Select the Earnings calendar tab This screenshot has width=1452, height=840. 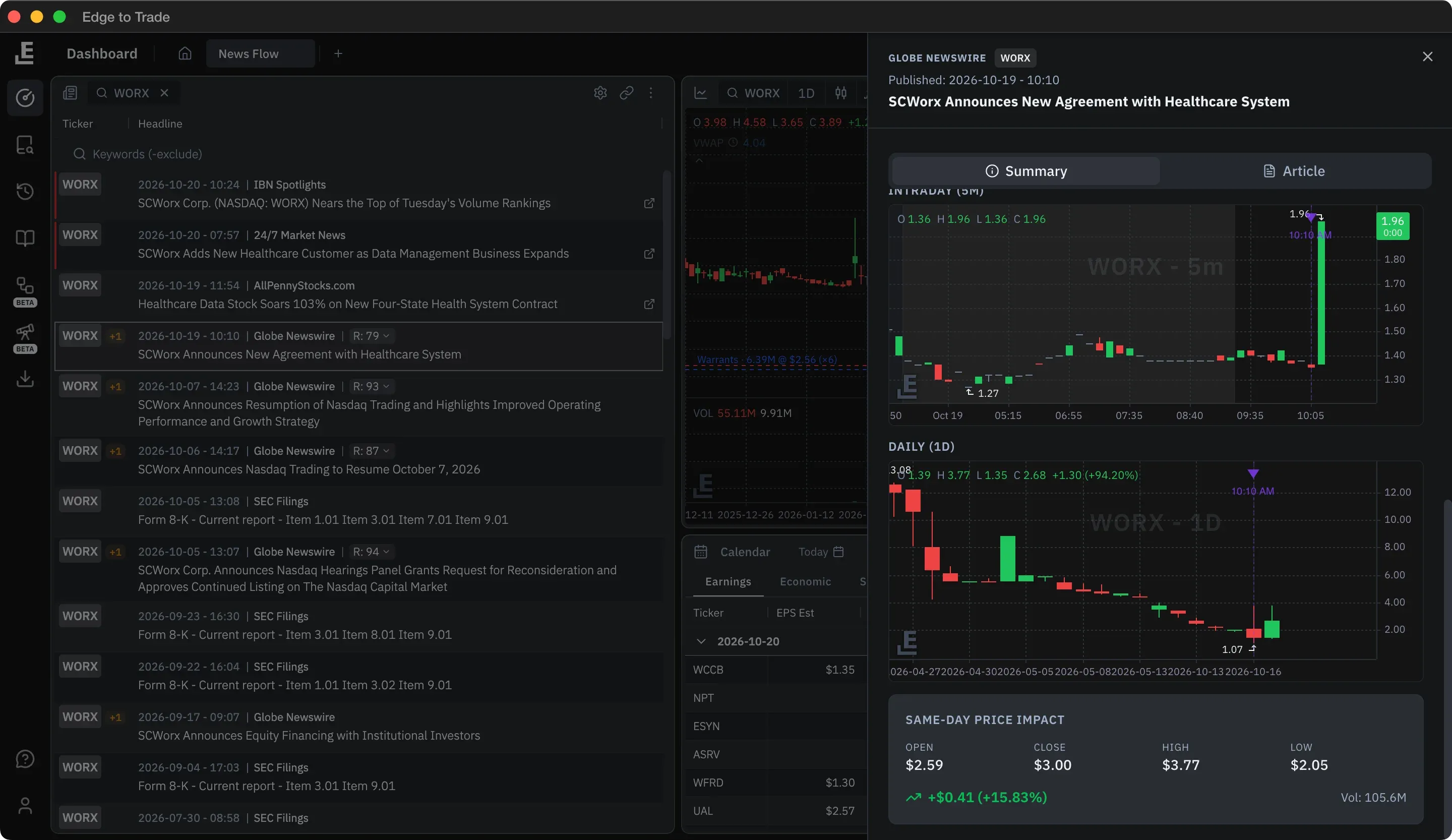728,582
